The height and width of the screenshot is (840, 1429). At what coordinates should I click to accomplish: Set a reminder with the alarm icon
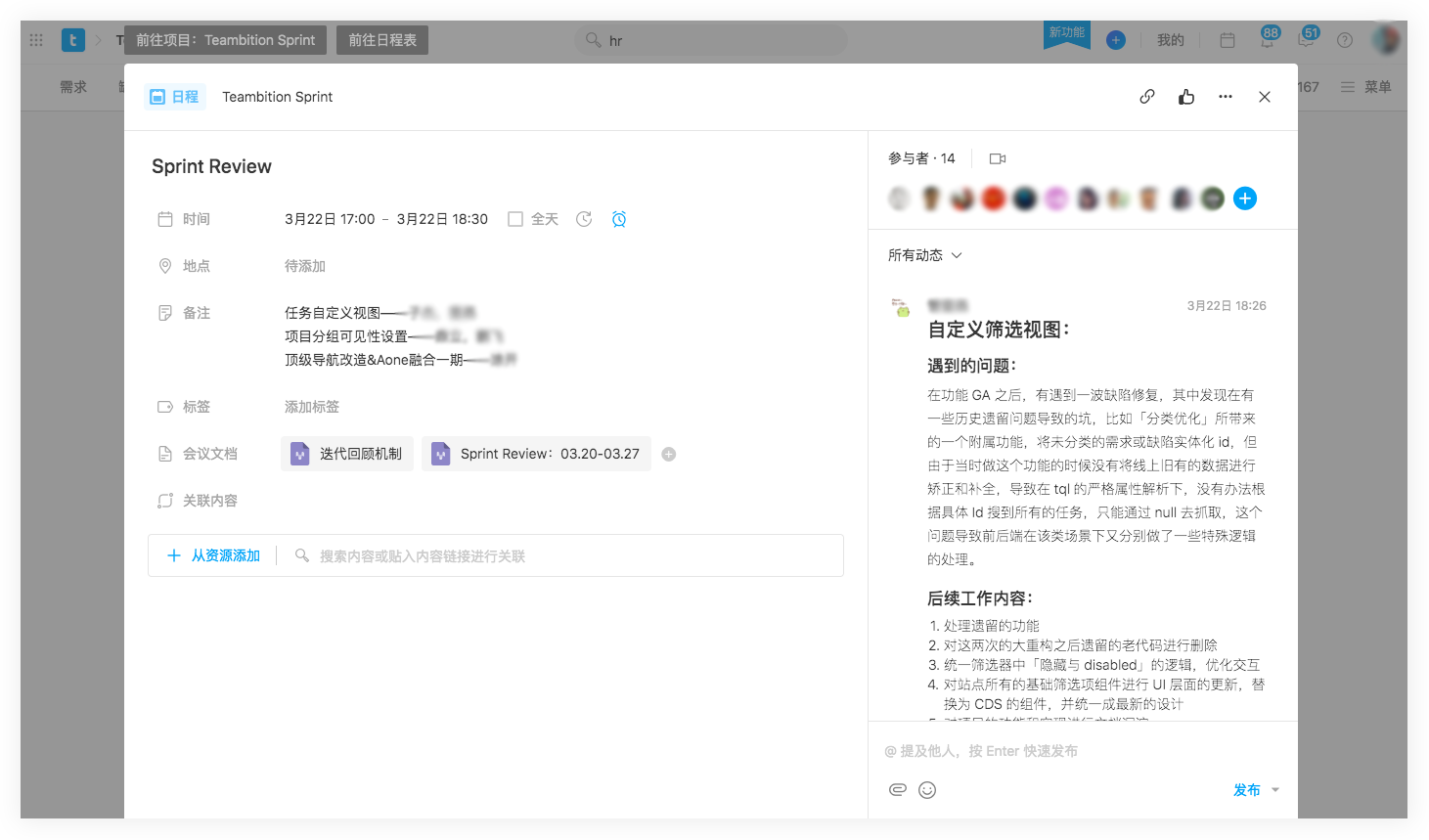tap(619, 219)
